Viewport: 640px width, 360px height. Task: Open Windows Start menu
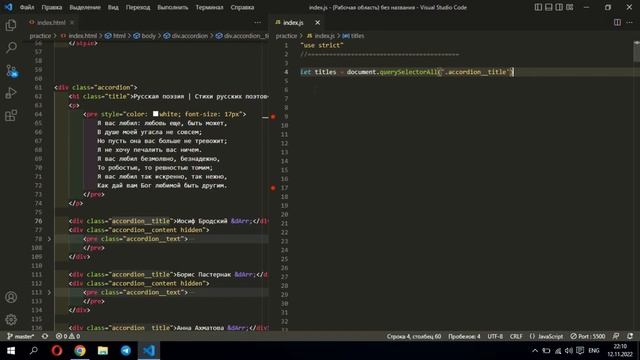pyautogui.click(x=11, y=350)
